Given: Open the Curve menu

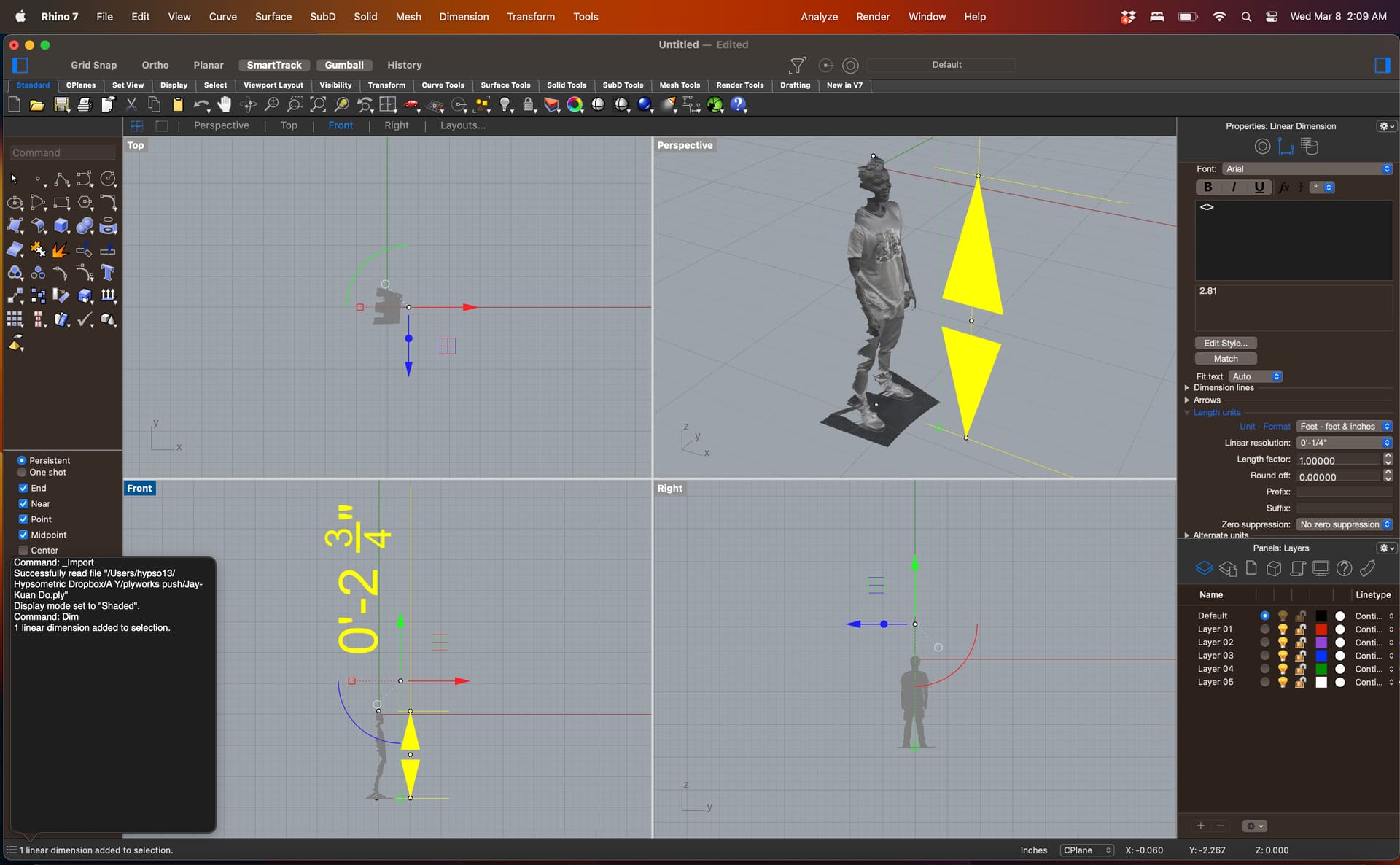Looking at the screenshot, I should (x=222, y=16).
